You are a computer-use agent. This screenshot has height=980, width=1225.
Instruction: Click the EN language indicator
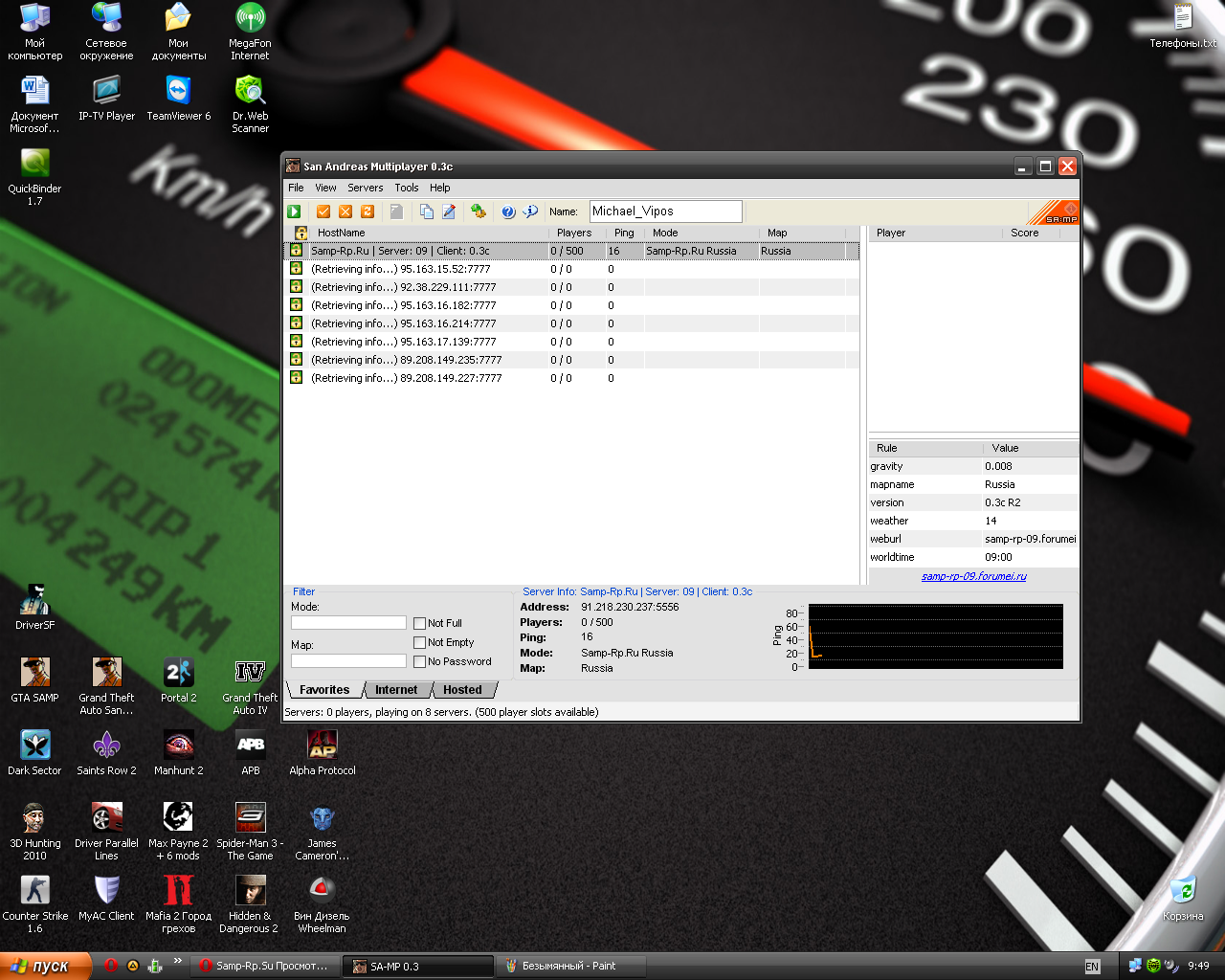pyautogui.click(x=1092, y=967)
